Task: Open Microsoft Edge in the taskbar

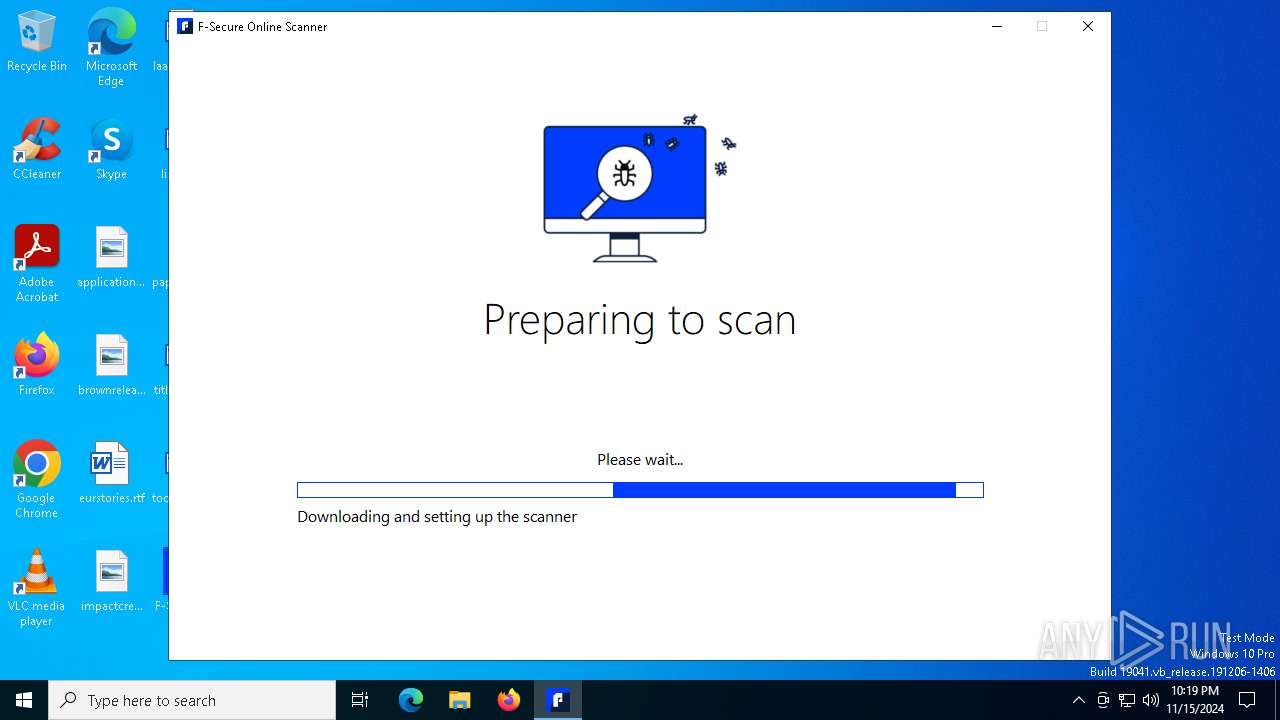Action: pyautogui.click(x=411, y=700)
